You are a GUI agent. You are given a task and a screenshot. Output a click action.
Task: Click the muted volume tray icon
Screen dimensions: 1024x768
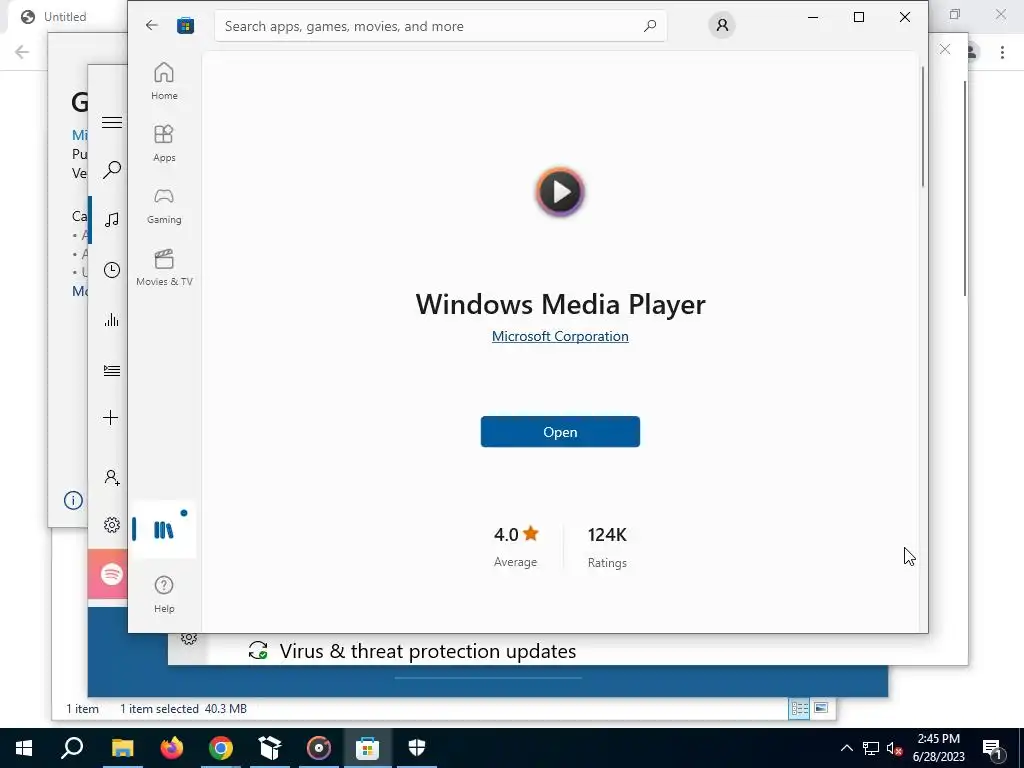click(895, 748)
